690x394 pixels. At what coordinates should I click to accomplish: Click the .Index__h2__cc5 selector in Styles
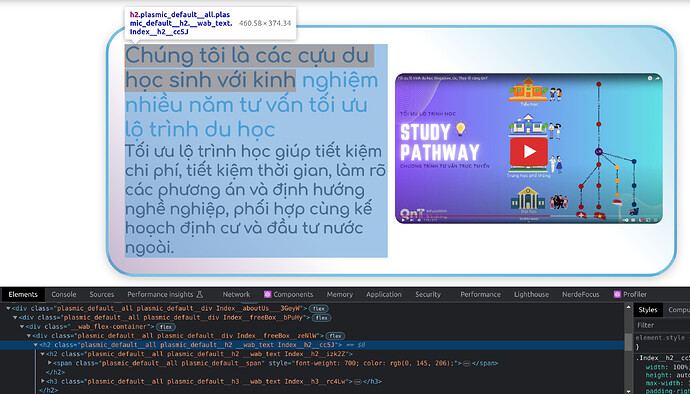coord(664,358)
